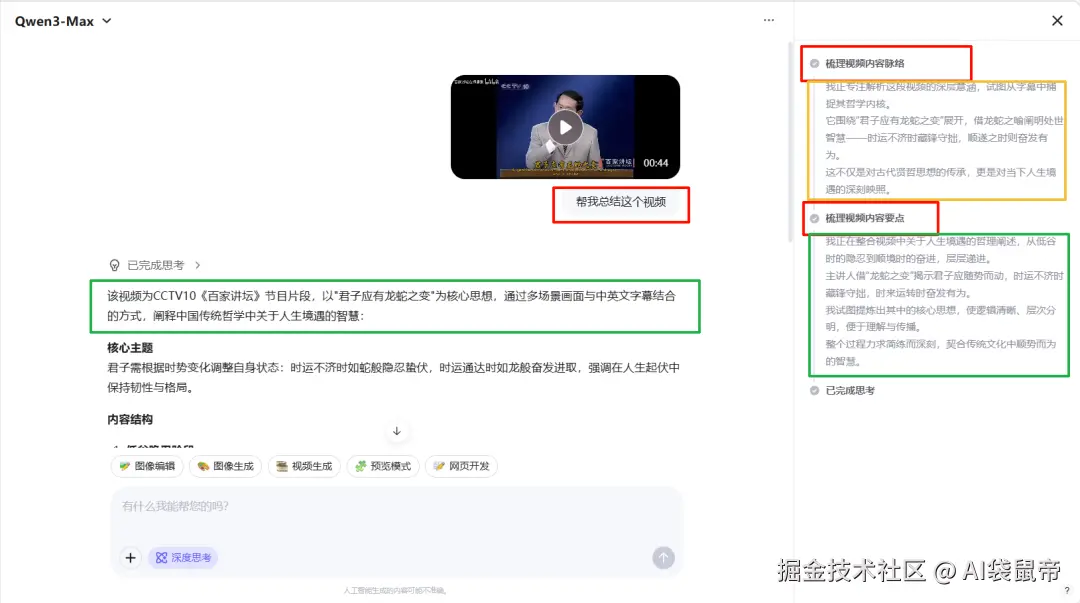
Task: Click the 帮我总结这个视频 message bubble
Action: tap(621, 205)
